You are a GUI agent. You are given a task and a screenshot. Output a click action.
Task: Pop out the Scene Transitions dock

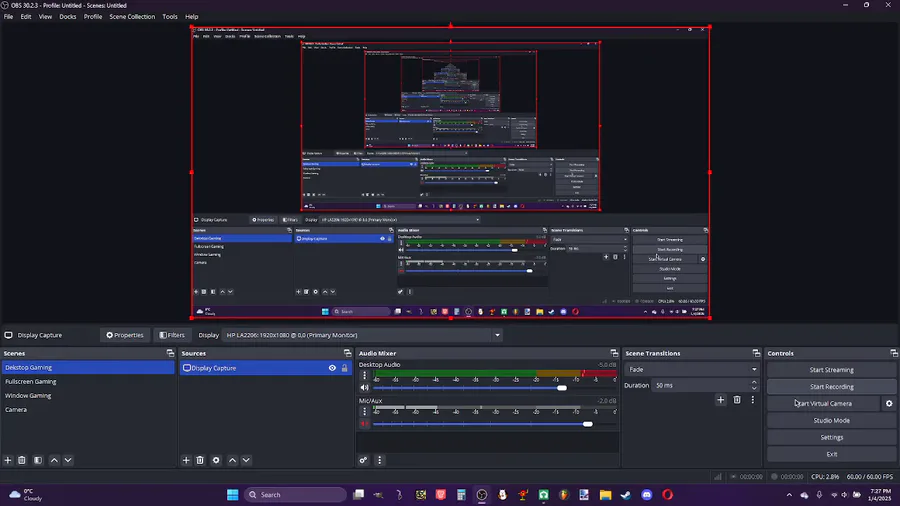[x=756, y=353]
